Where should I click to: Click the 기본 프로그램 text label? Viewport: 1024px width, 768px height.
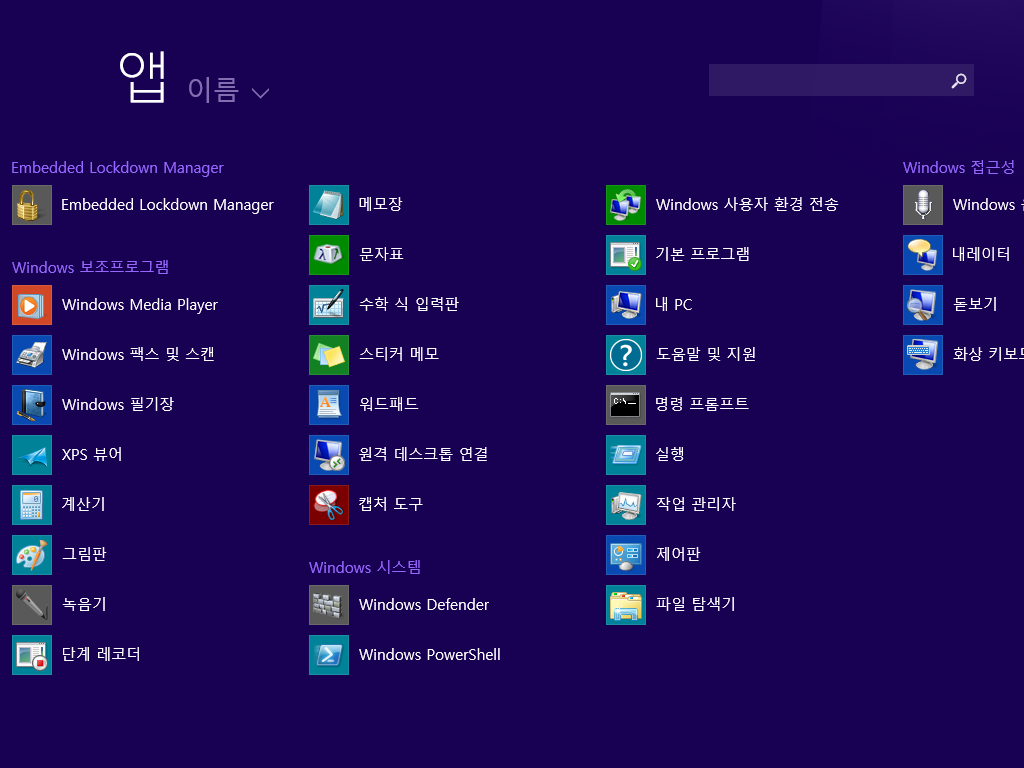(x=703, y=254)
